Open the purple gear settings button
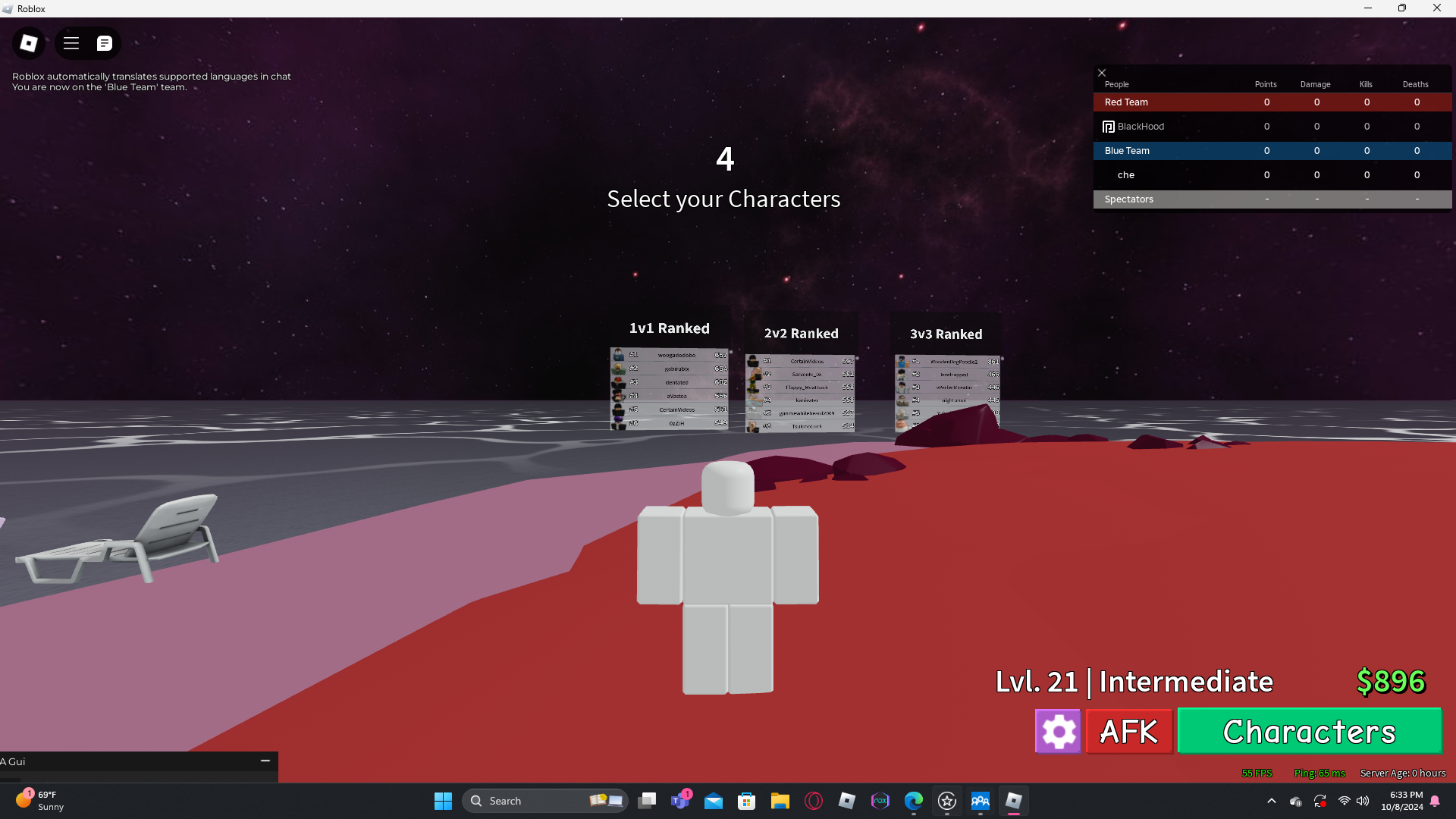Viewport: 1456px width, 819px height. click(1058, 732)
